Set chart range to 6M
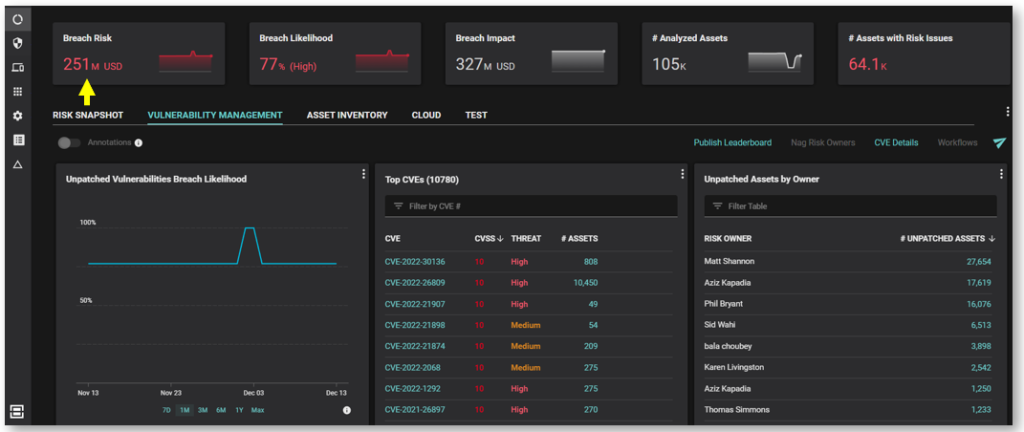 pyautogui.click(x=221, y=410)
